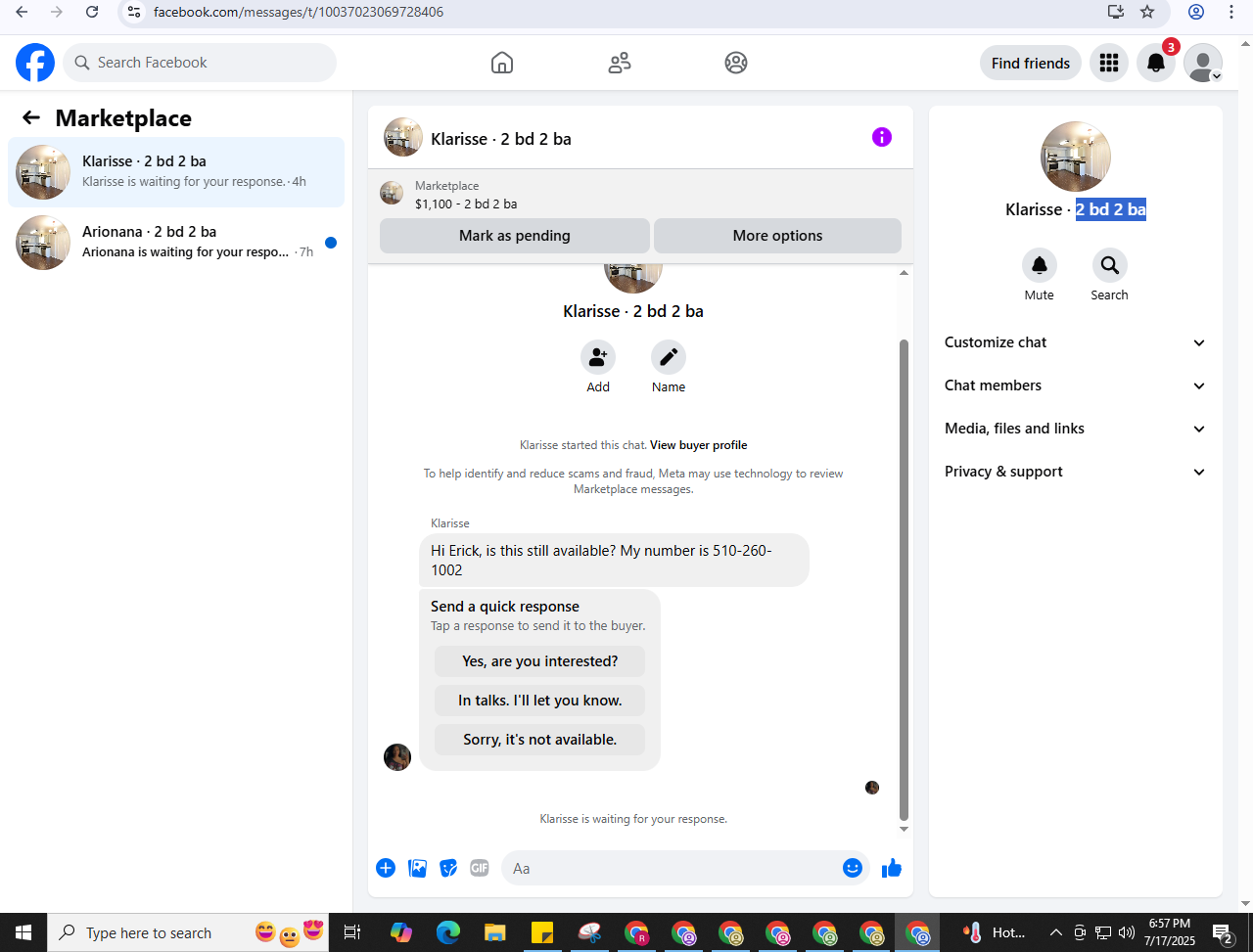The width and height of the screenshot is (1253, 952).
Task: Click the volume speaker tray icon
Action: tap(1127, 932)
